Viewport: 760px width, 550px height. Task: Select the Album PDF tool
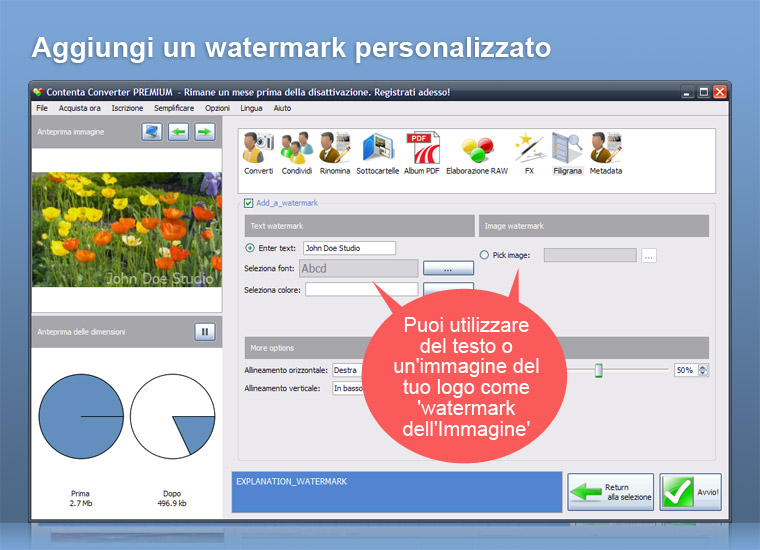(422, 153)
